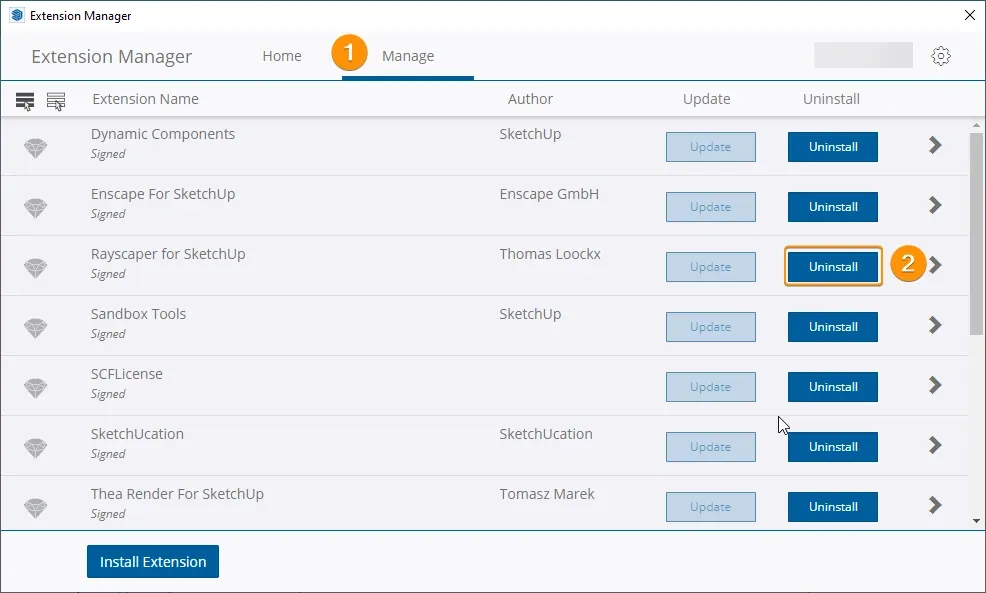Click the scrollbar down arrow
This screenshot has height=593, width=986.
point(977,521)
